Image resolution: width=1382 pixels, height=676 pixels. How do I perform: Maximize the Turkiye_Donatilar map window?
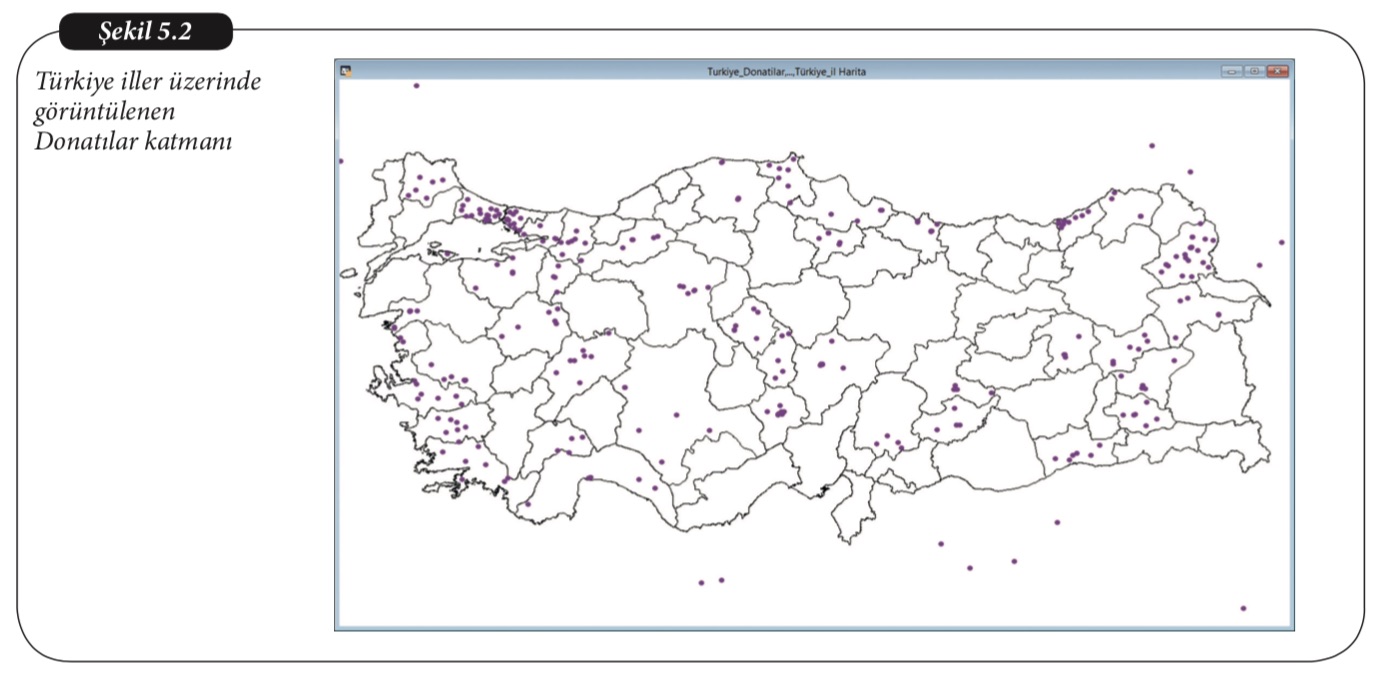pos(1254,71)
